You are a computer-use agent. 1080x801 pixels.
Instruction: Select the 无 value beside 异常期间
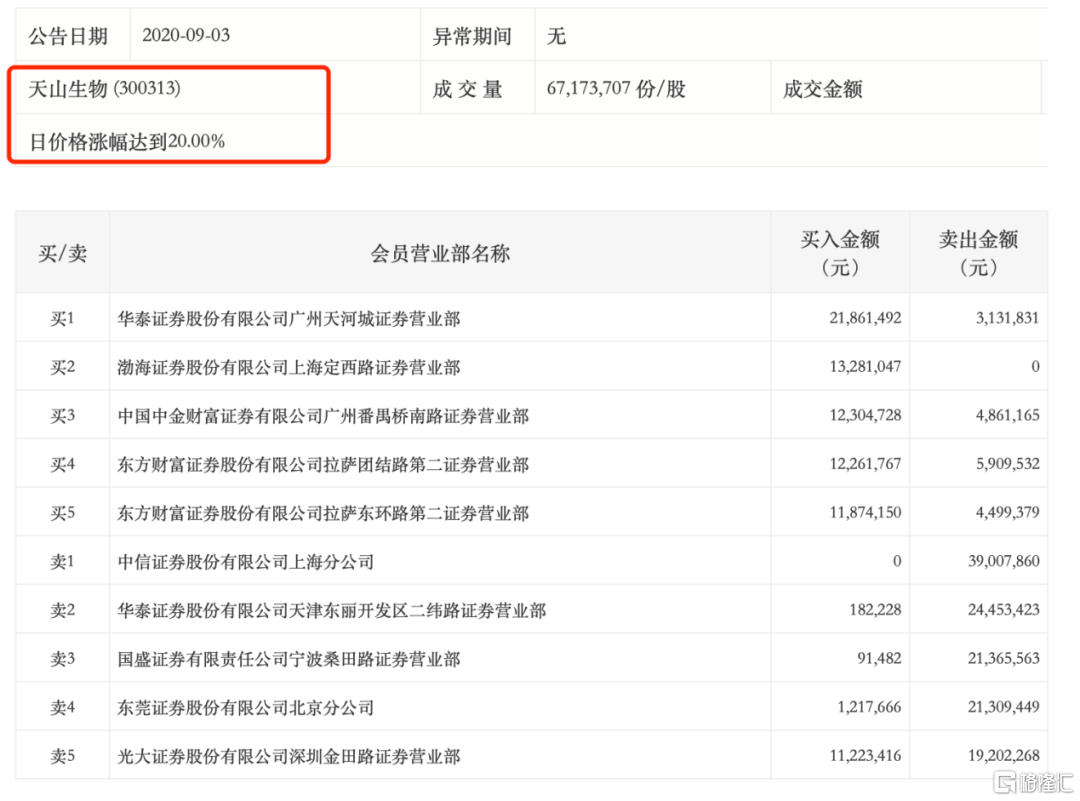[x=557, y=36]
